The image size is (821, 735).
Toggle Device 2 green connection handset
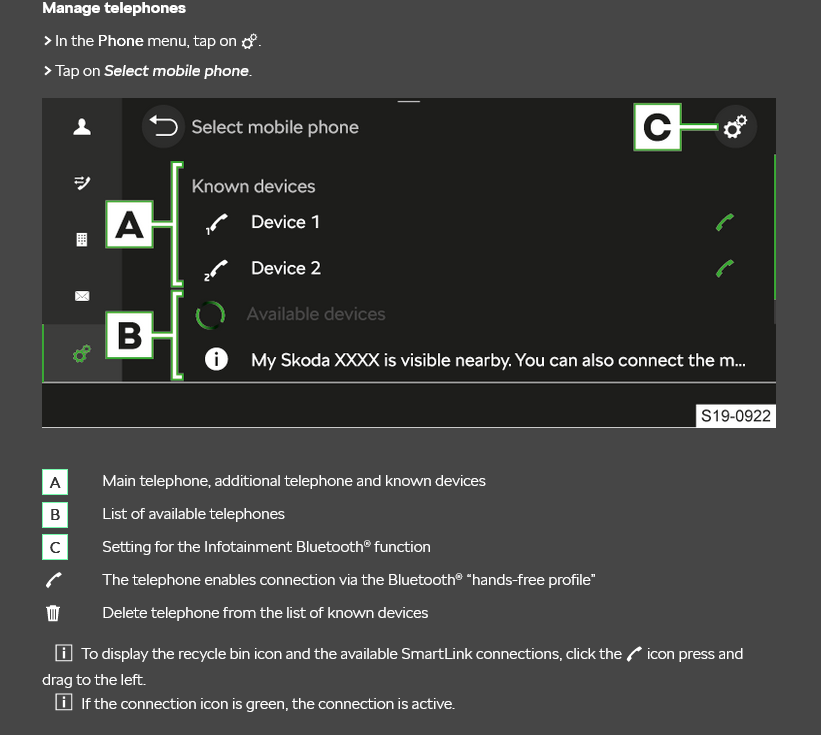click(x=725, y=269)
